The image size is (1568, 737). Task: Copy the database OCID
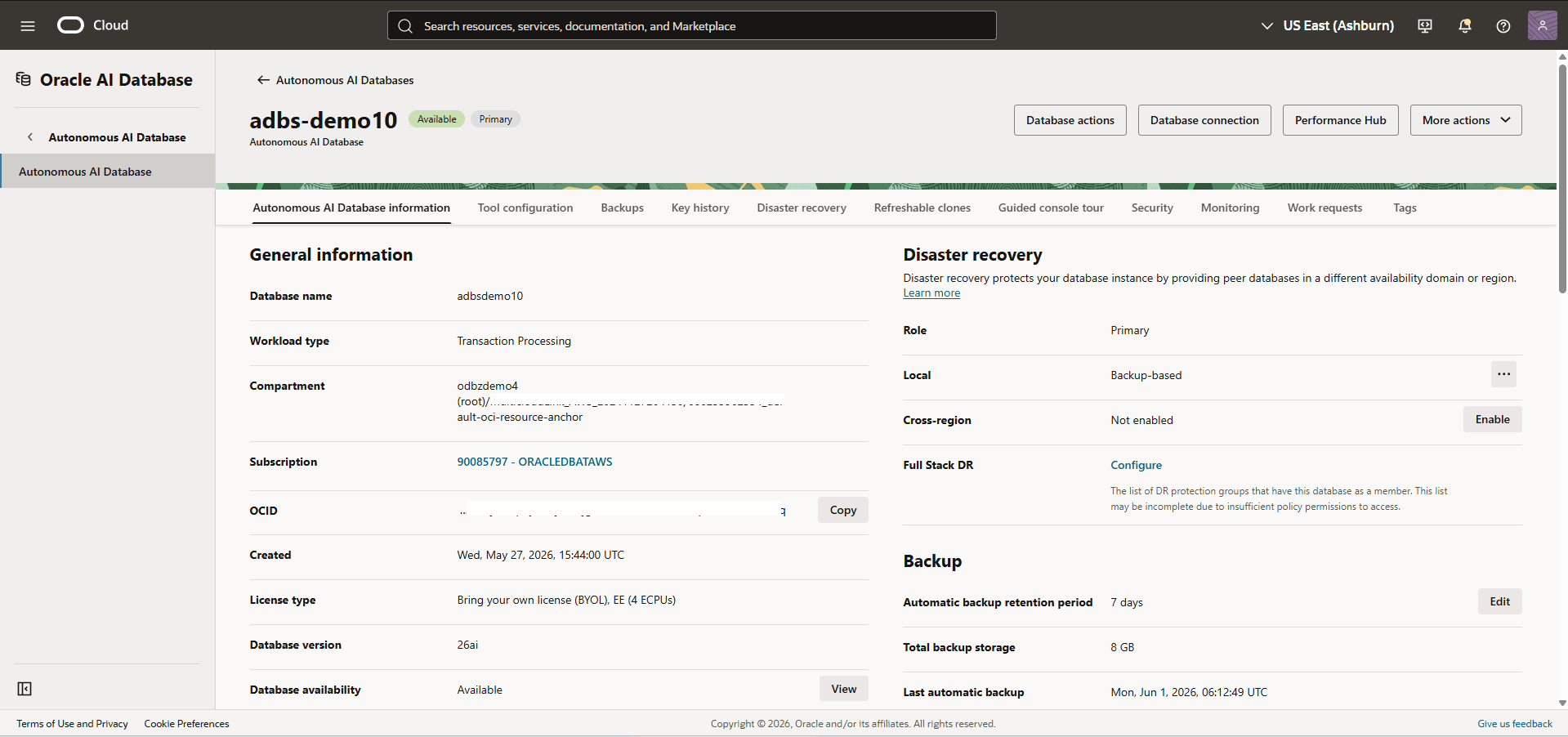[843, 510]
